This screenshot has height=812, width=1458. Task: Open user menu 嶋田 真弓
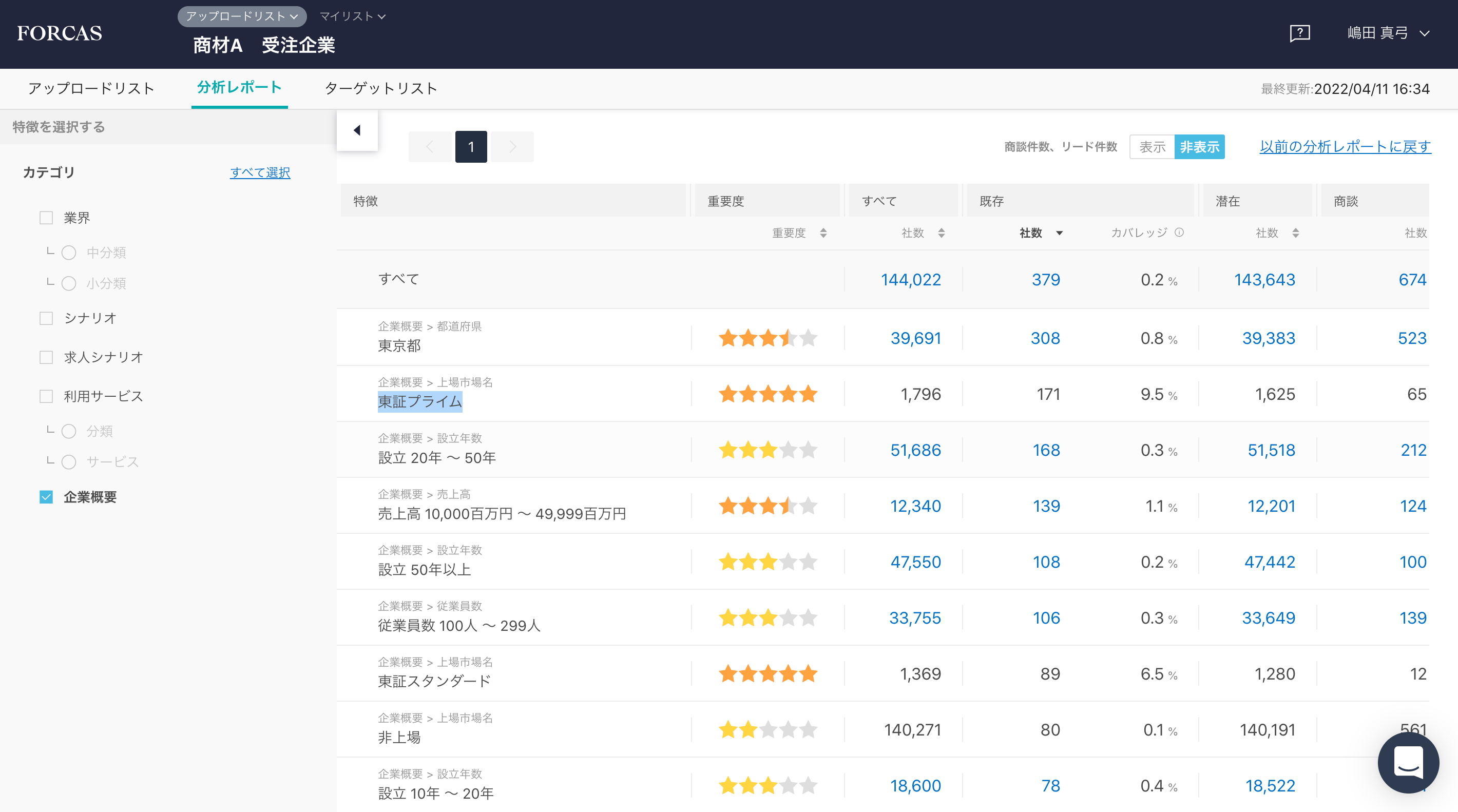(x=1388, y=33)
